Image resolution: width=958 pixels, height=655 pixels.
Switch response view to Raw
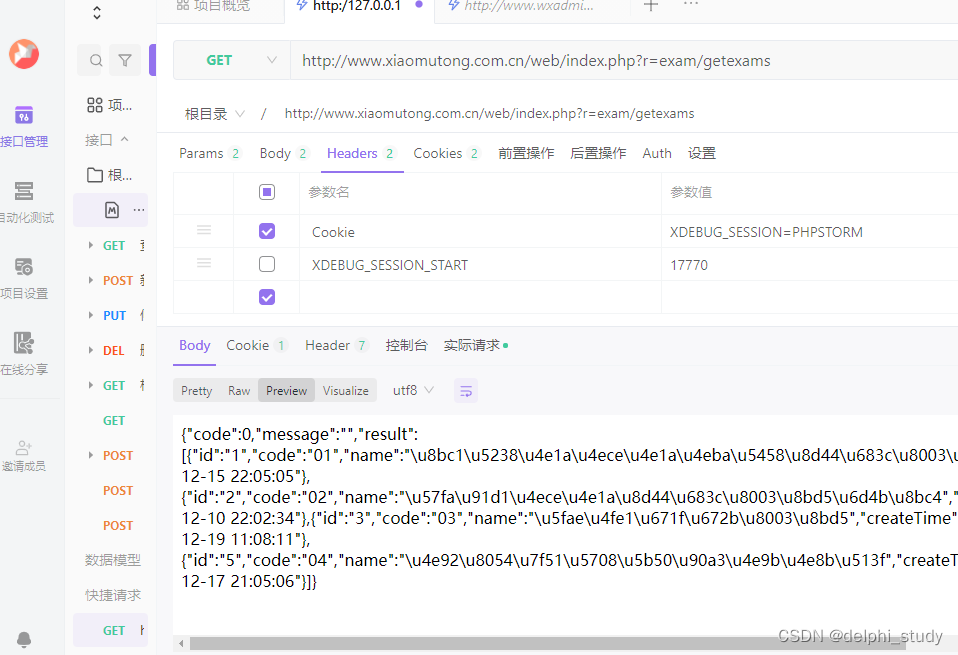238,390
